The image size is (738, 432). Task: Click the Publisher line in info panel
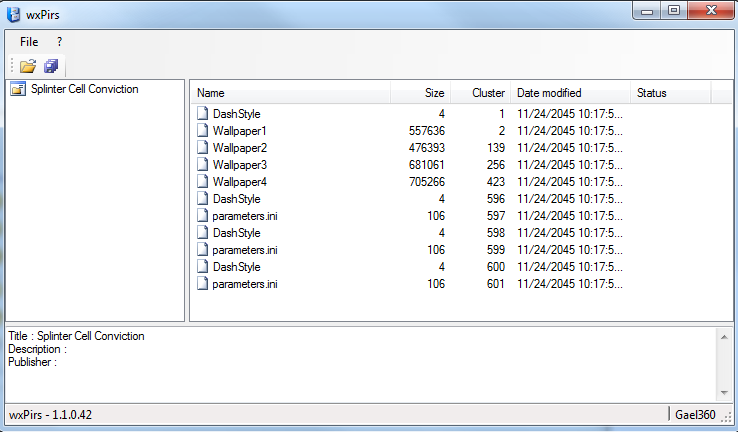coord(32,362)
